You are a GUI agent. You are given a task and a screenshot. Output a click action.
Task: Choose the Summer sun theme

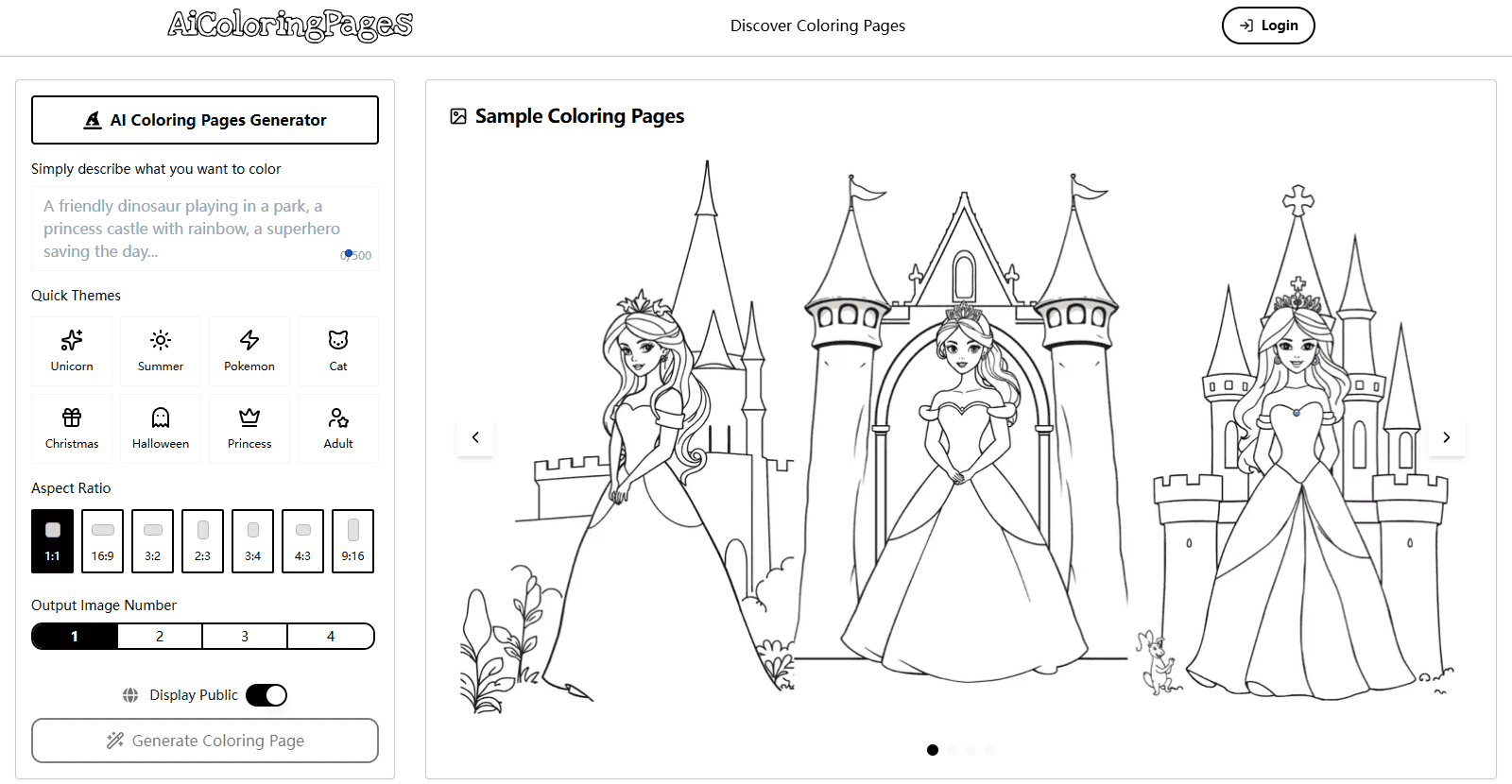coord(161,351)
